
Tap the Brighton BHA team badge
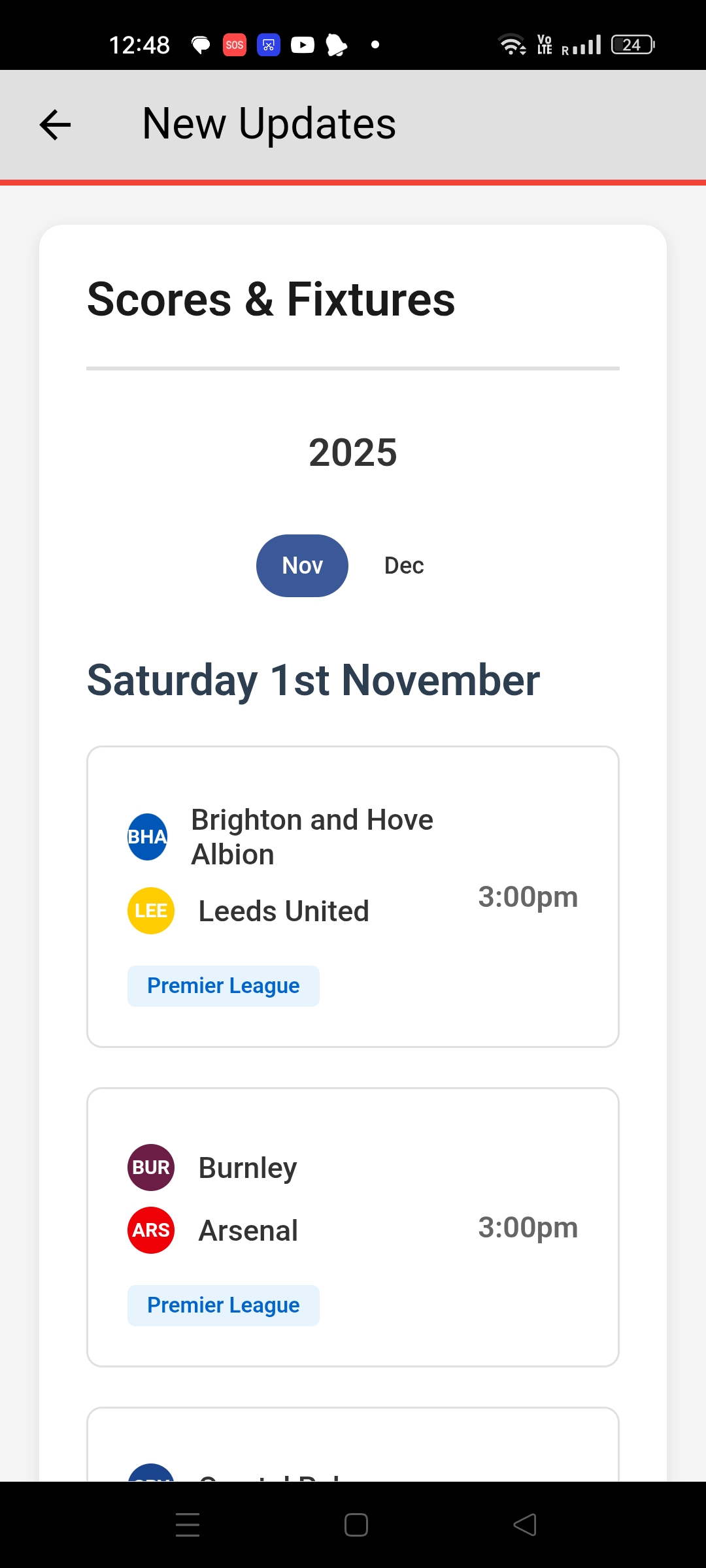point(148,837)
